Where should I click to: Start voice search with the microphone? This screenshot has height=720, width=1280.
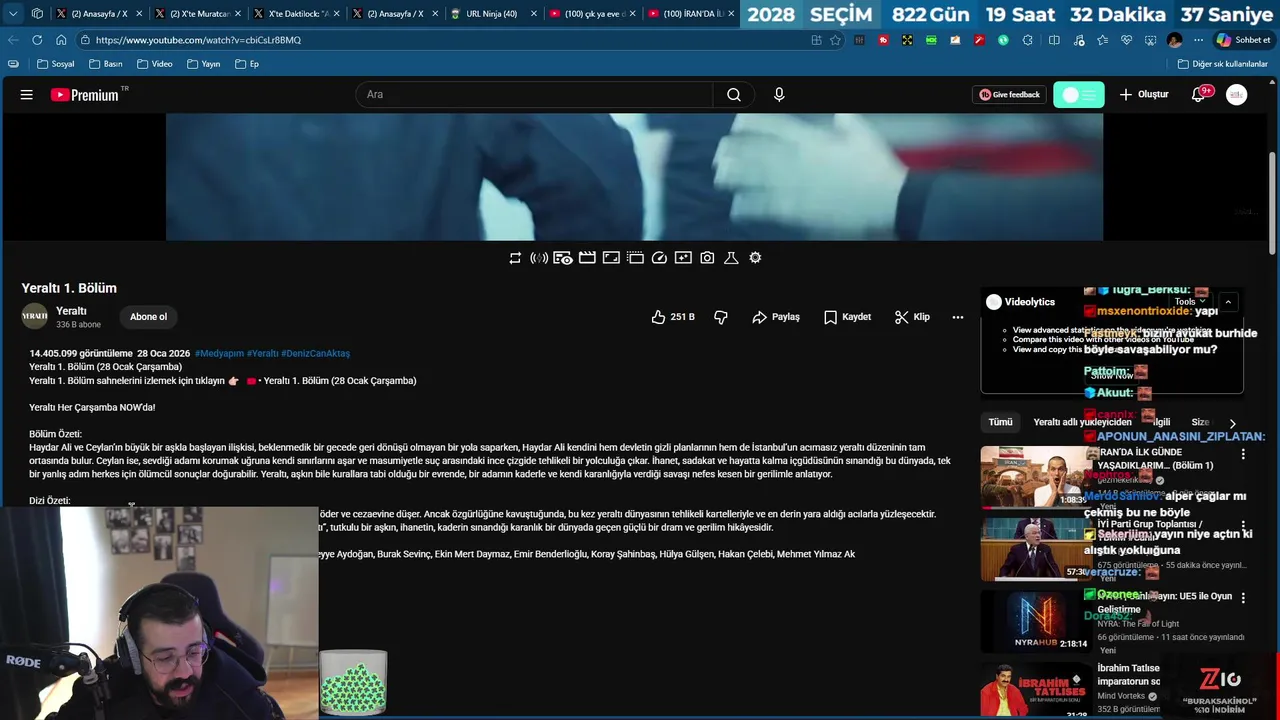[779, 95]
